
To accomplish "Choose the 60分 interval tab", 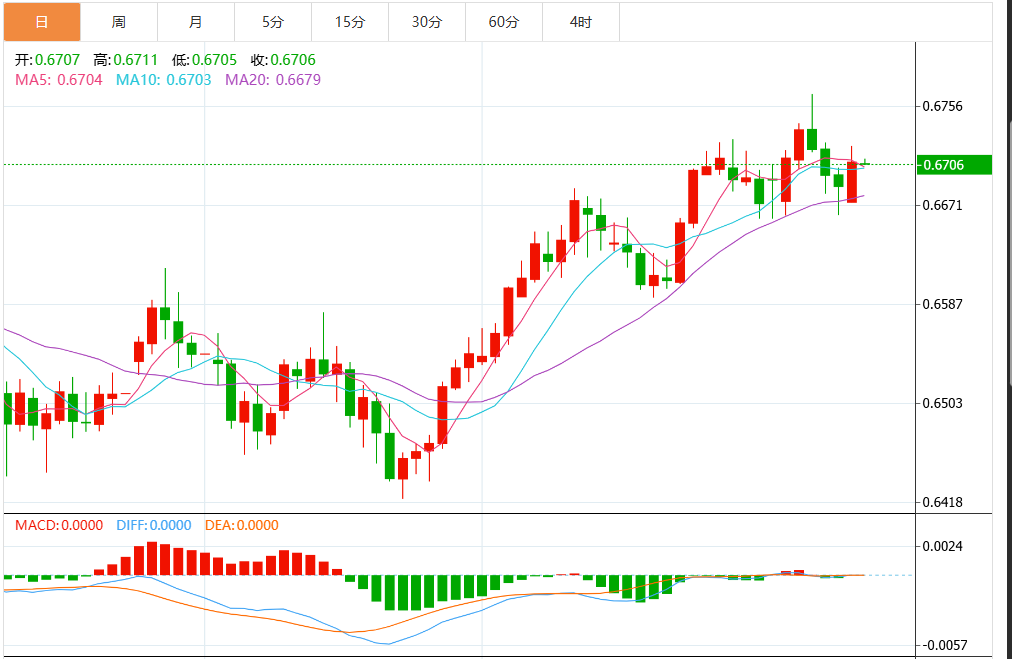I will (x=504, y=21).
